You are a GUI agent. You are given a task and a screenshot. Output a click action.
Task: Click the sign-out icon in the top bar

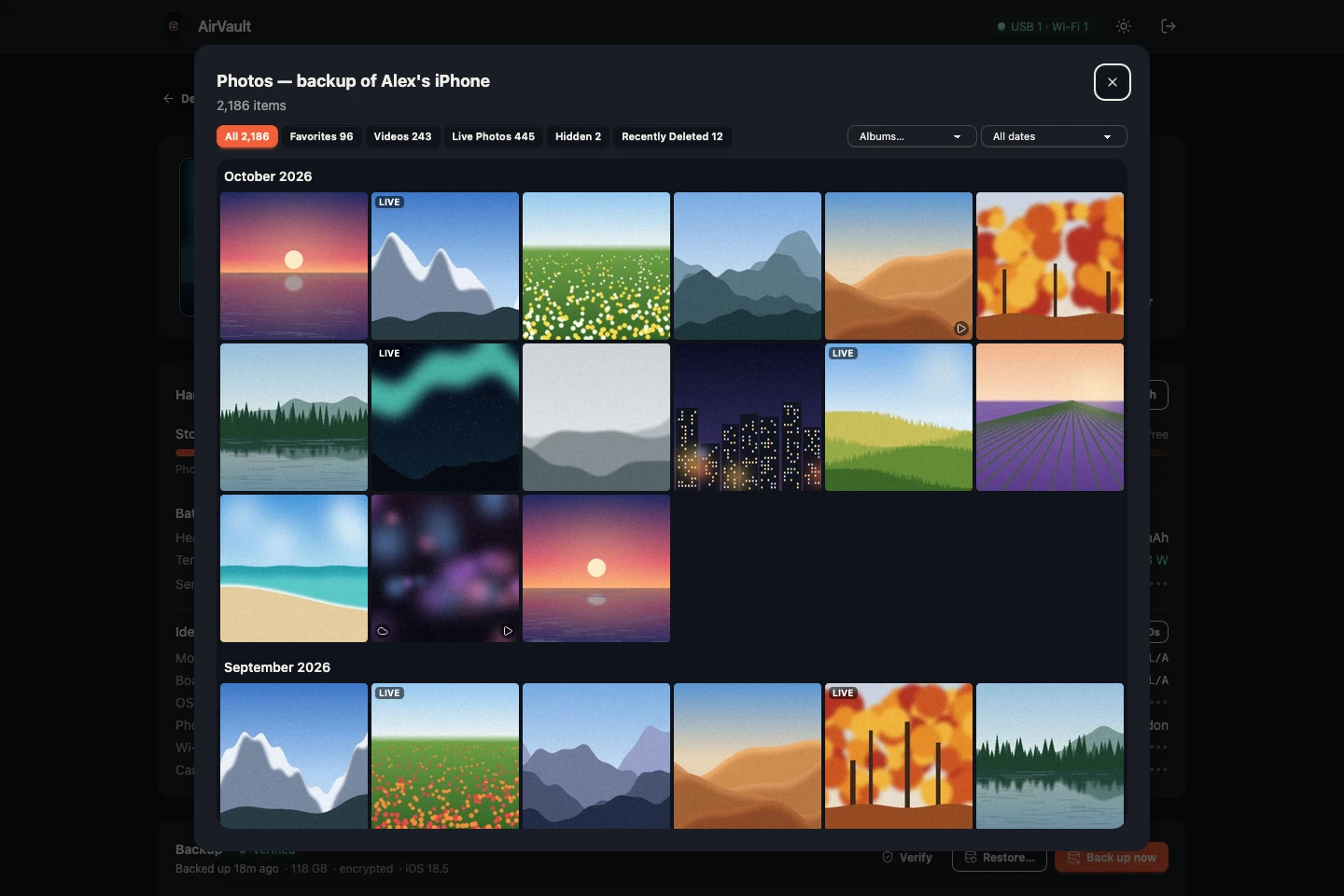pos(1169,26)
